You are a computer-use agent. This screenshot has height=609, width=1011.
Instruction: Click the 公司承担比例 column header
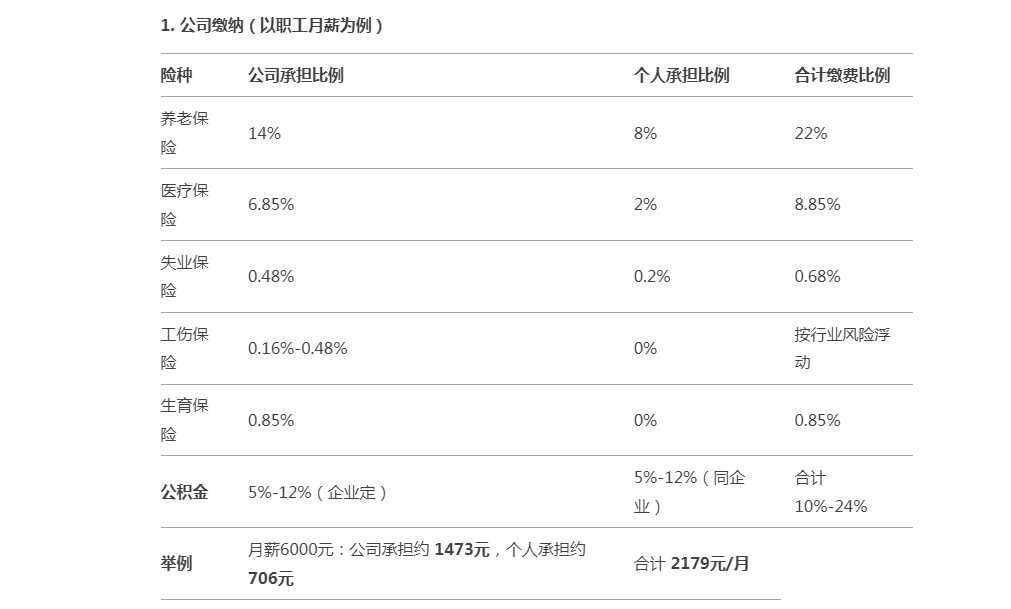pos(295,75)
